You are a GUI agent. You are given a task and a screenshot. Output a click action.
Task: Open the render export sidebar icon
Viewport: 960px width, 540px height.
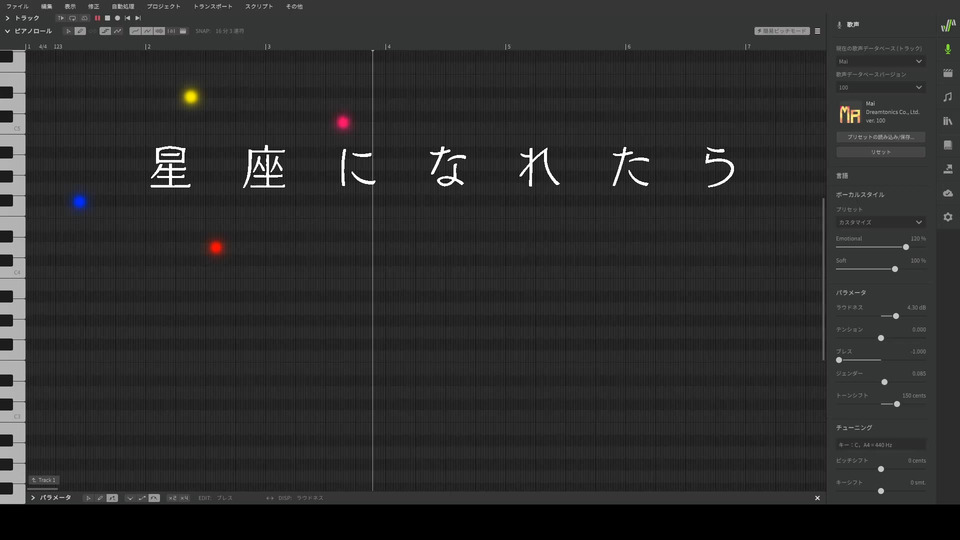tap(948, 169)
